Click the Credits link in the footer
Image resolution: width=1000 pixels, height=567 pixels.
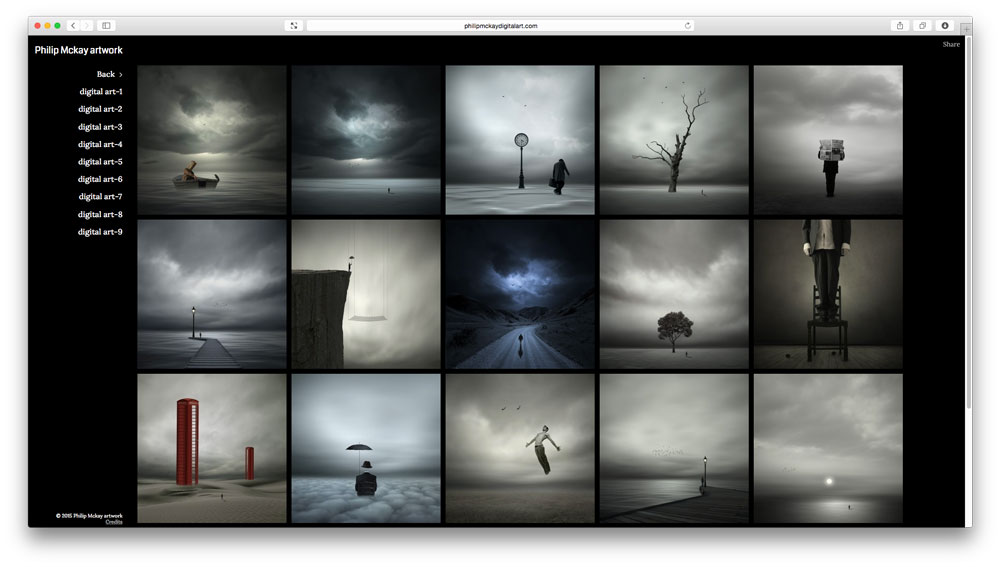[x=114, y=522]
